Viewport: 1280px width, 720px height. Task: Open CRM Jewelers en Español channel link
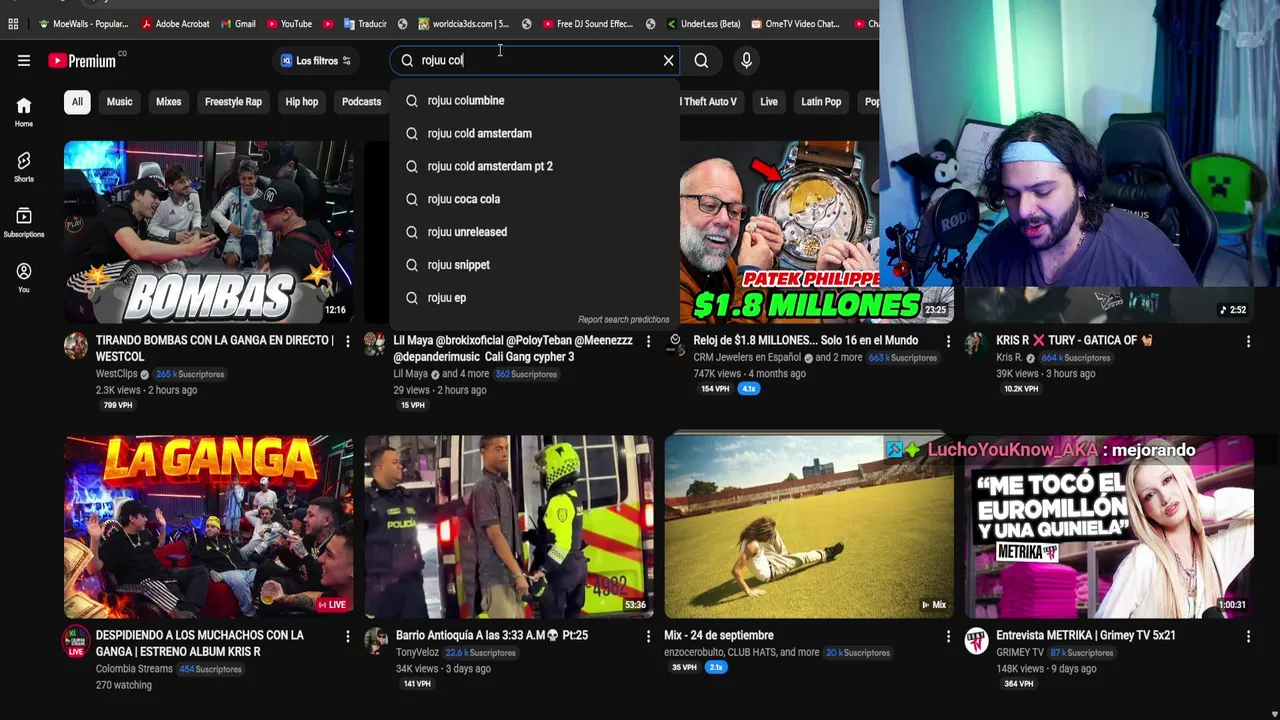point(747,357)
